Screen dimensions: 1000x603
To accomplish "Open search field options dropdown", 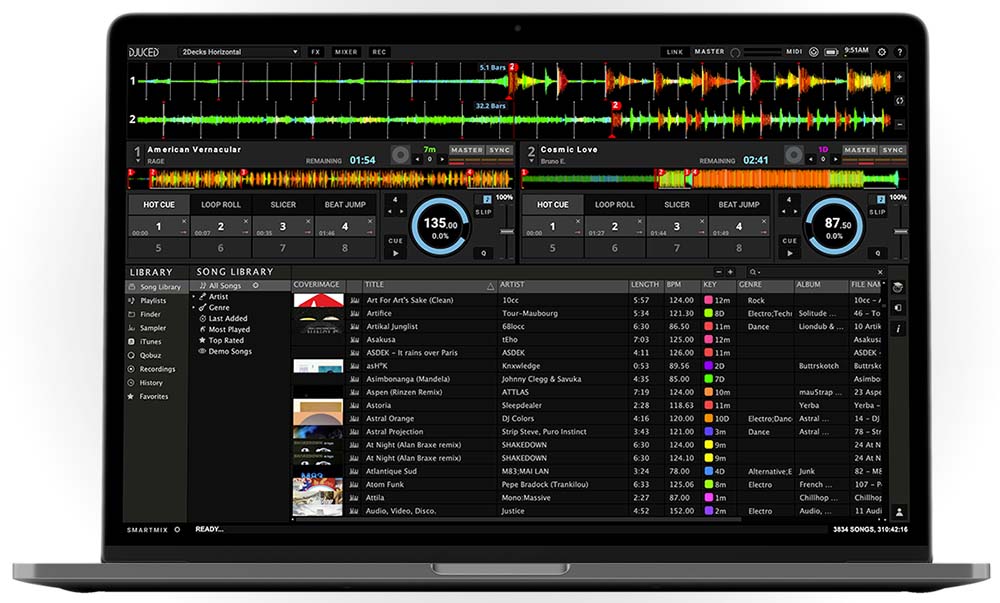I will tap(754, 272).
